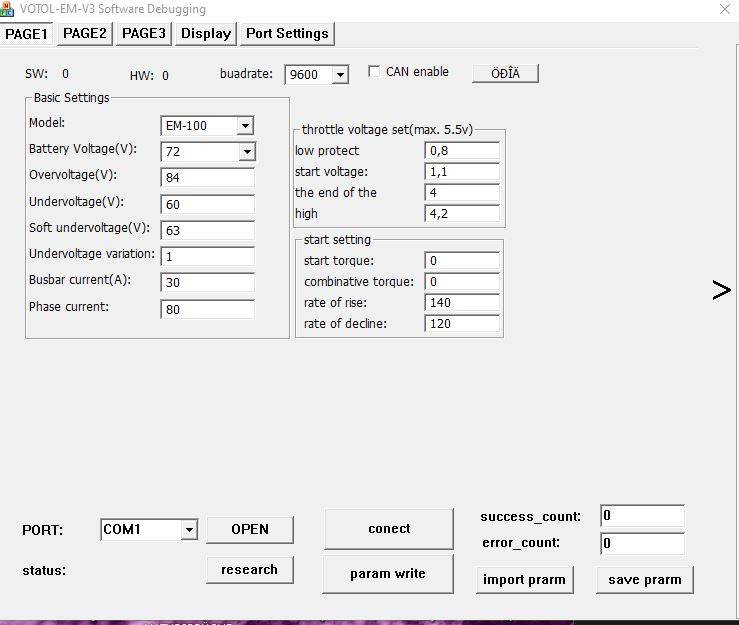Click the conect button

[x=389, y=529]
